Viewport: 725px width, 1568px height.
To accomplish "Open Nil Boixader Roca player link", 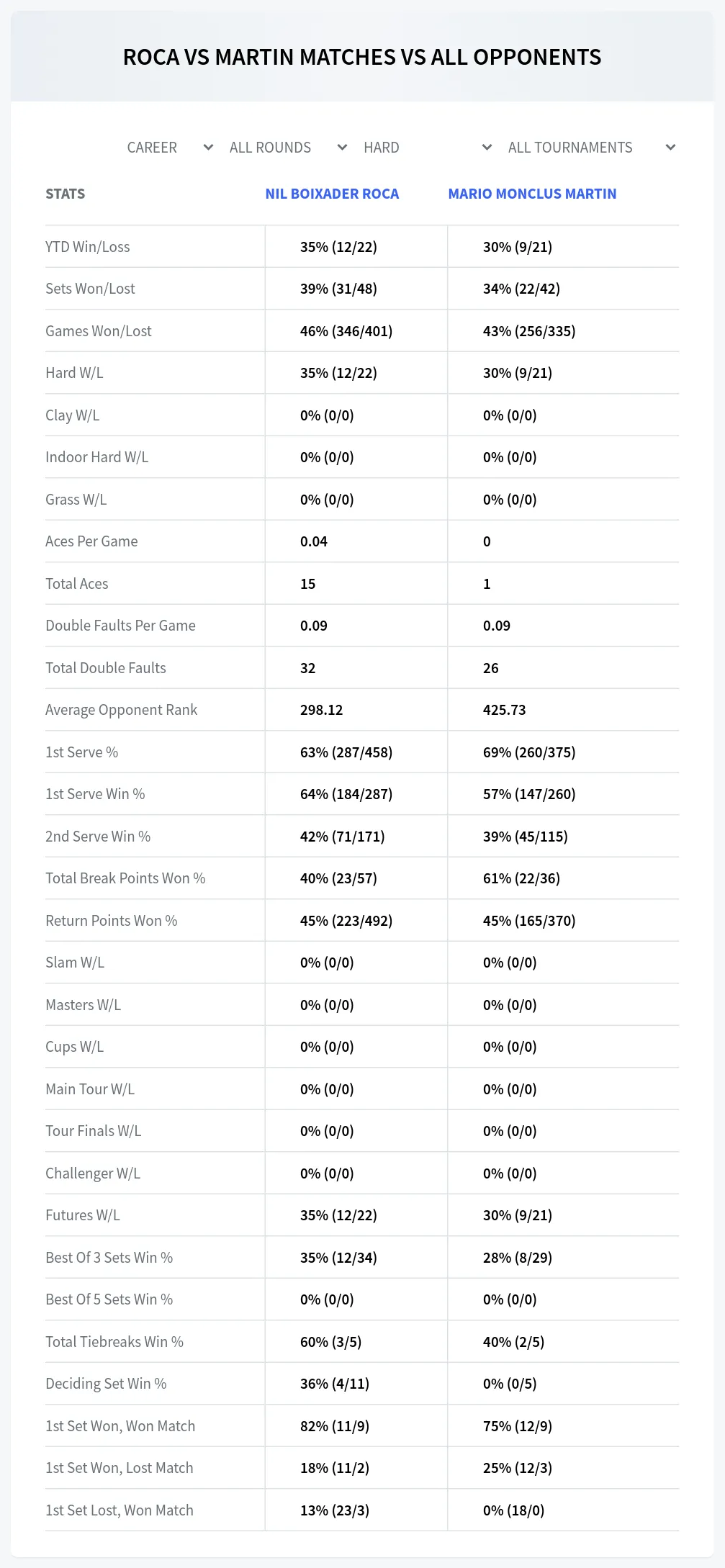I will click(x=332, y=194).
